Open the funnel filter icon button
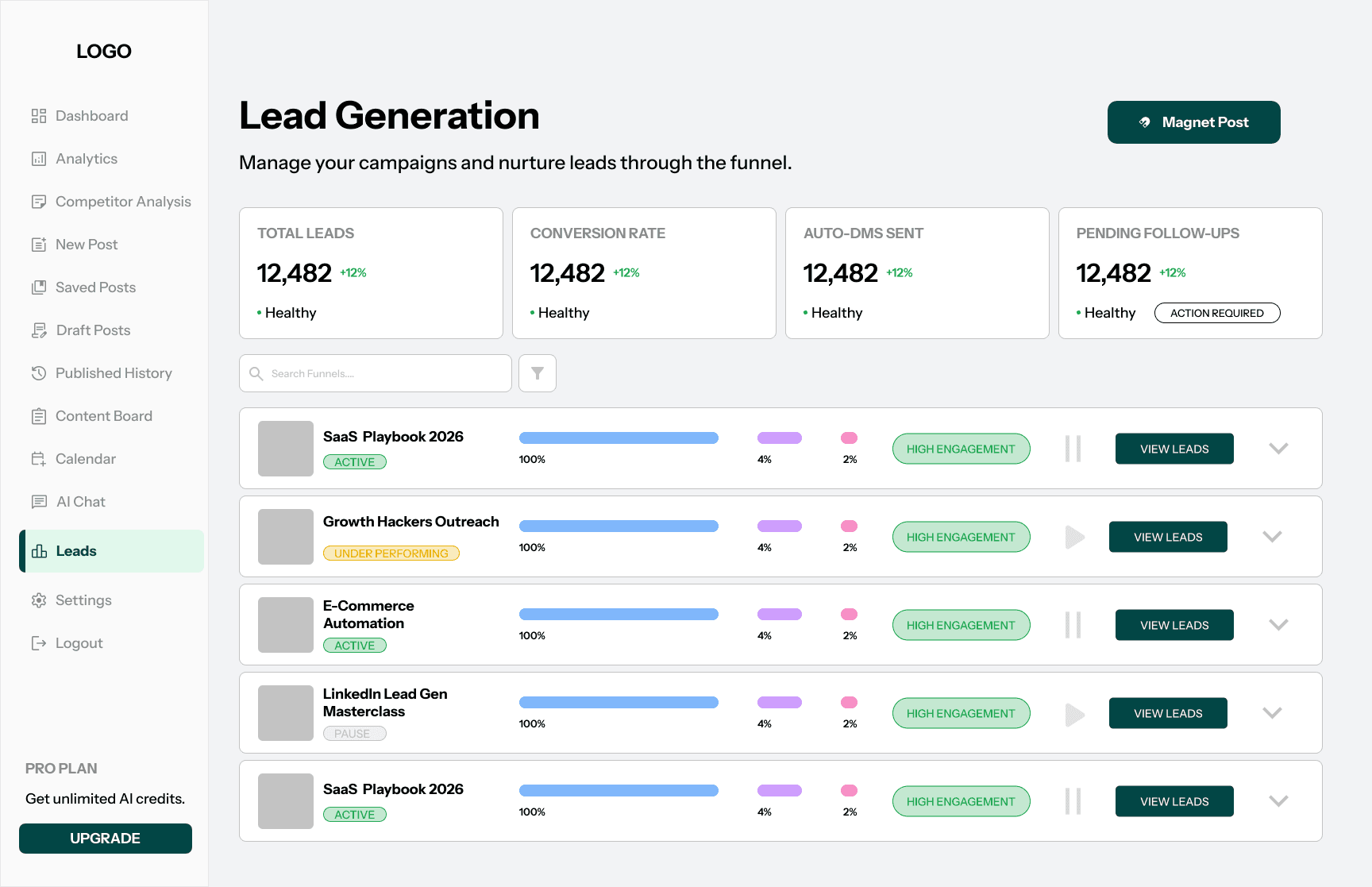The image size is (1372, 887). click(538, 373)
